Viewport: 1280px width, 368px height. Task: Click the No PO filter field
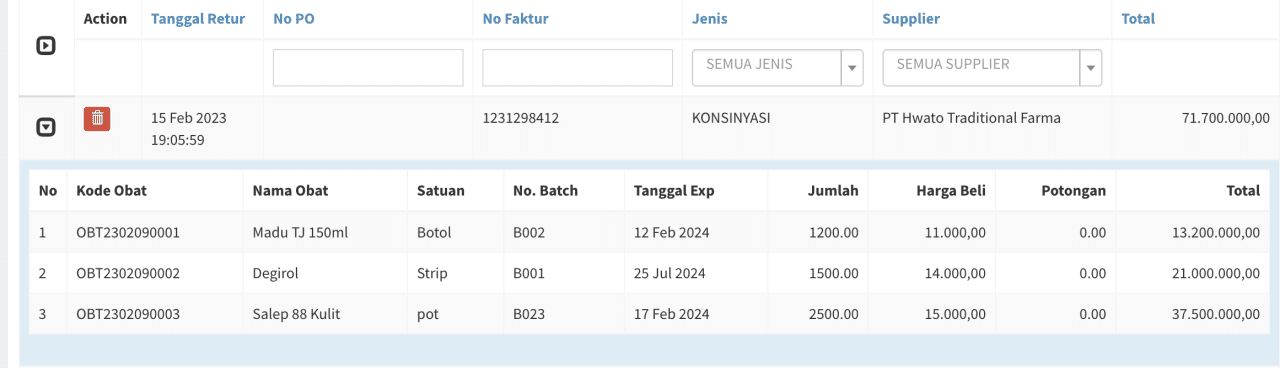point(368,67)
